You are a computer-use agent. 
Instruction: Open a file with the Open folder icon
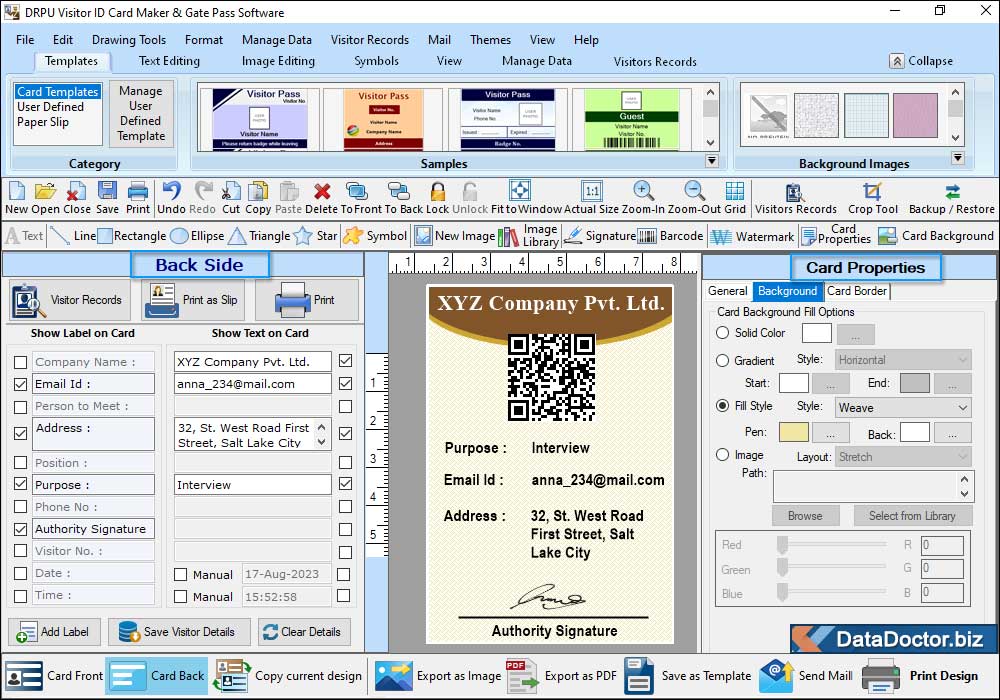coord(45,191)
